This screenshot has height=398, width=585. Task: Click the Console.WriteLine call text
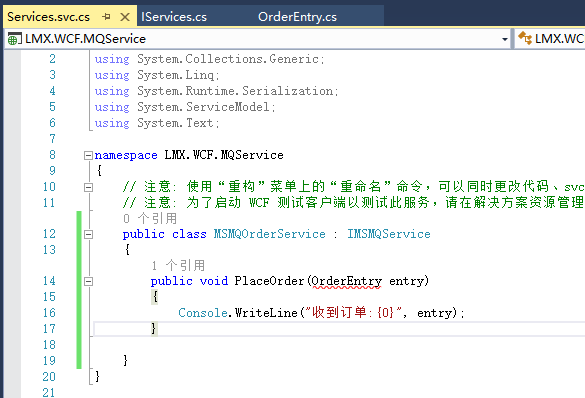click(238, 313)
